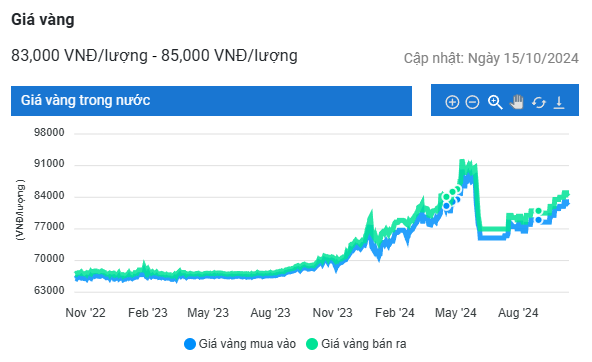
Task: Click the blue legend marker circle
Action: 190,344
